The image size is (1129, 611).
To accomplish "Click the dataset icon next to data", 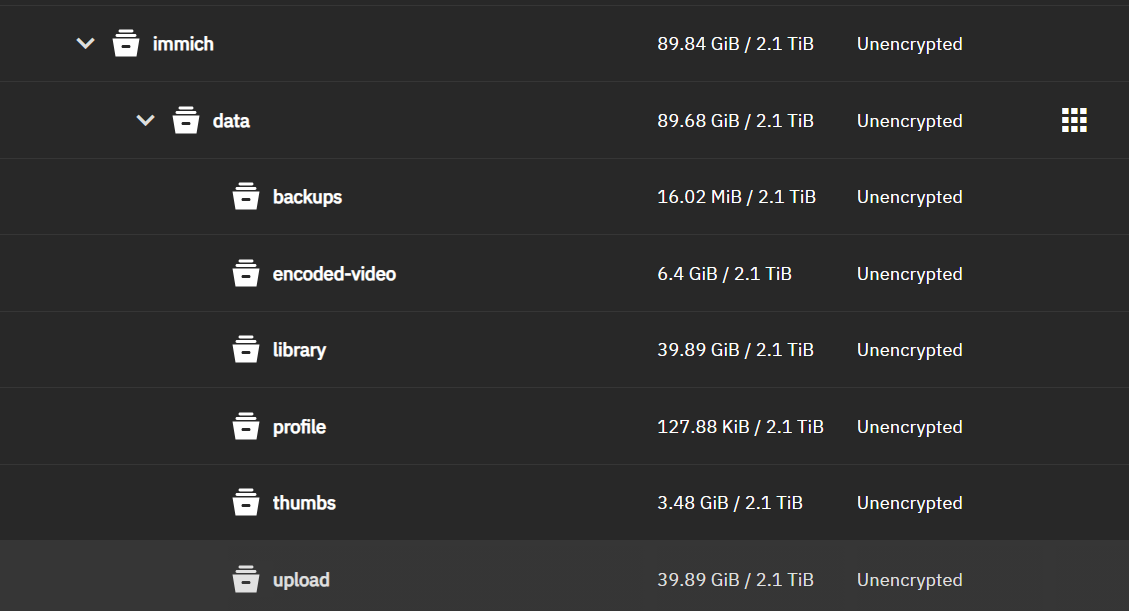I will (x=186, y=120).
